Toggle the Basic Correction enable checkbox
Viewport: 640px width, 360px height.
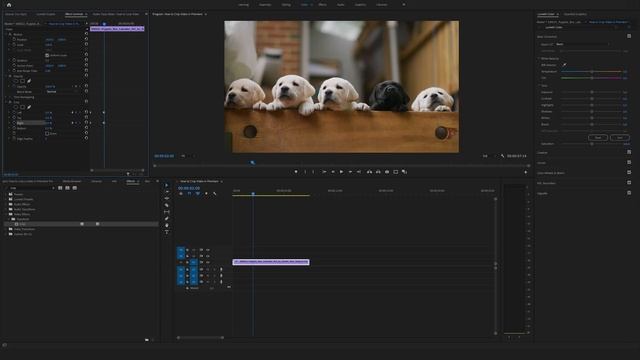(629, 36)
